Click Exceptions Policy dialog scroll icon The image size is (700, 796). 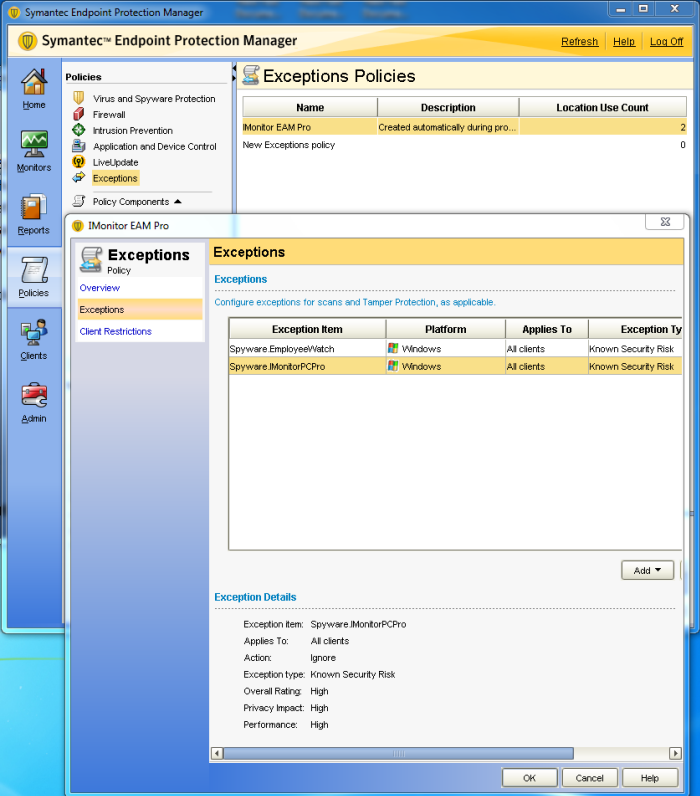tap(91, 259)
